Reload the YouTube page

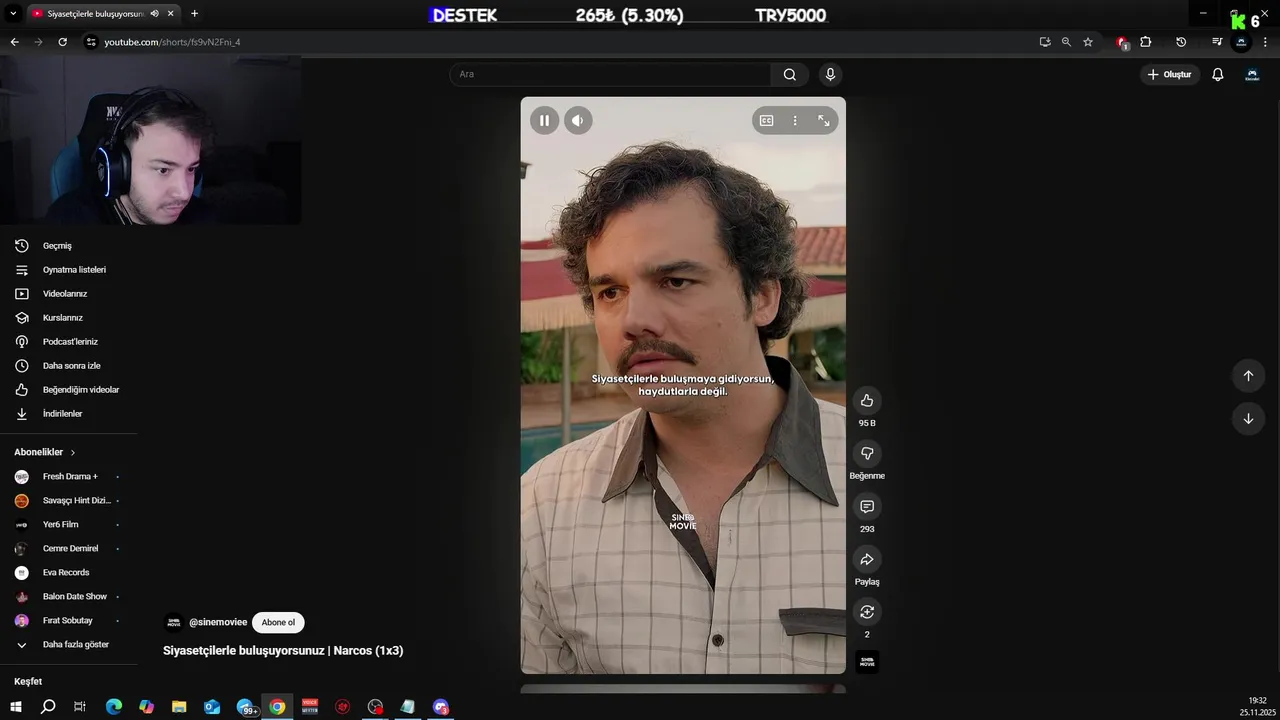tap(62, 42)
